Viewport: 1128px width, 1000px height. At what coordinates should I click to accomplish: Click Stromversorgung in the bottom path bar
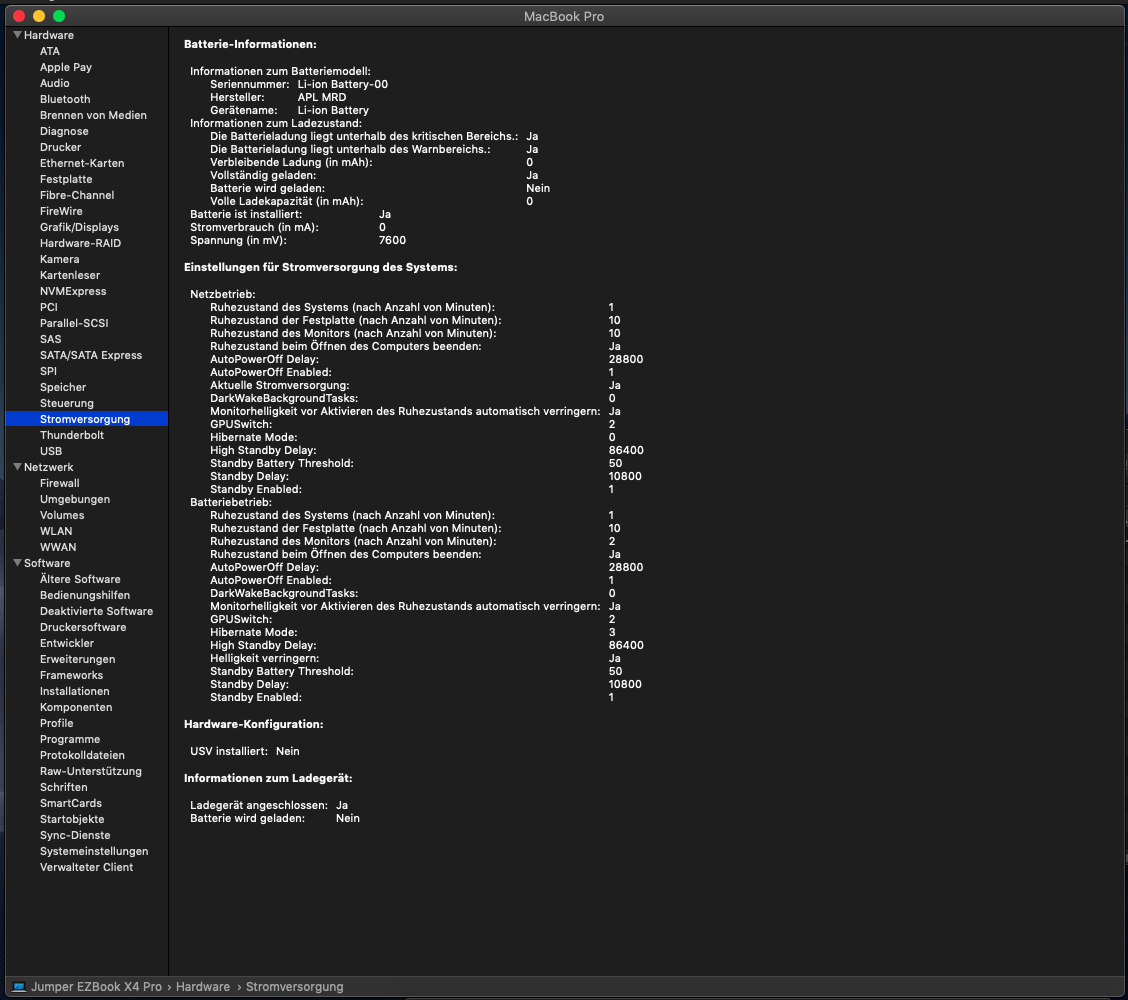click(x=294, y=986)
